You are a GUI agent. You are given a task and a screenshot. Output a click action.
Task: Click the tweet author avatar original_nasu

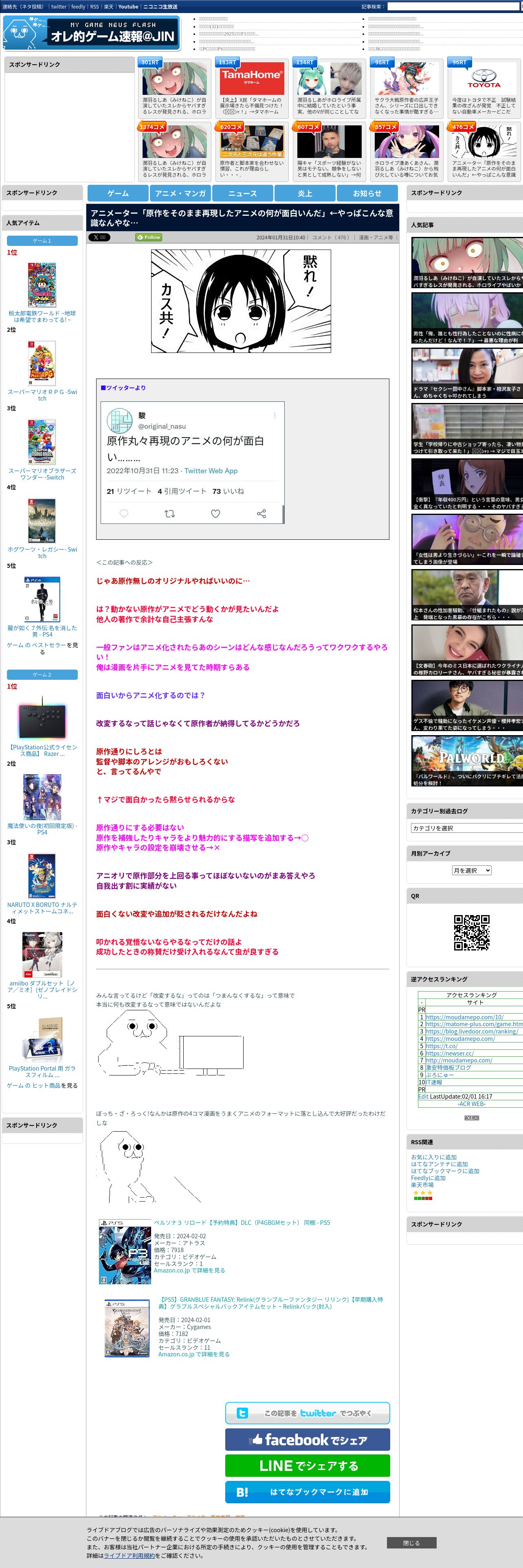coord(119,420)
